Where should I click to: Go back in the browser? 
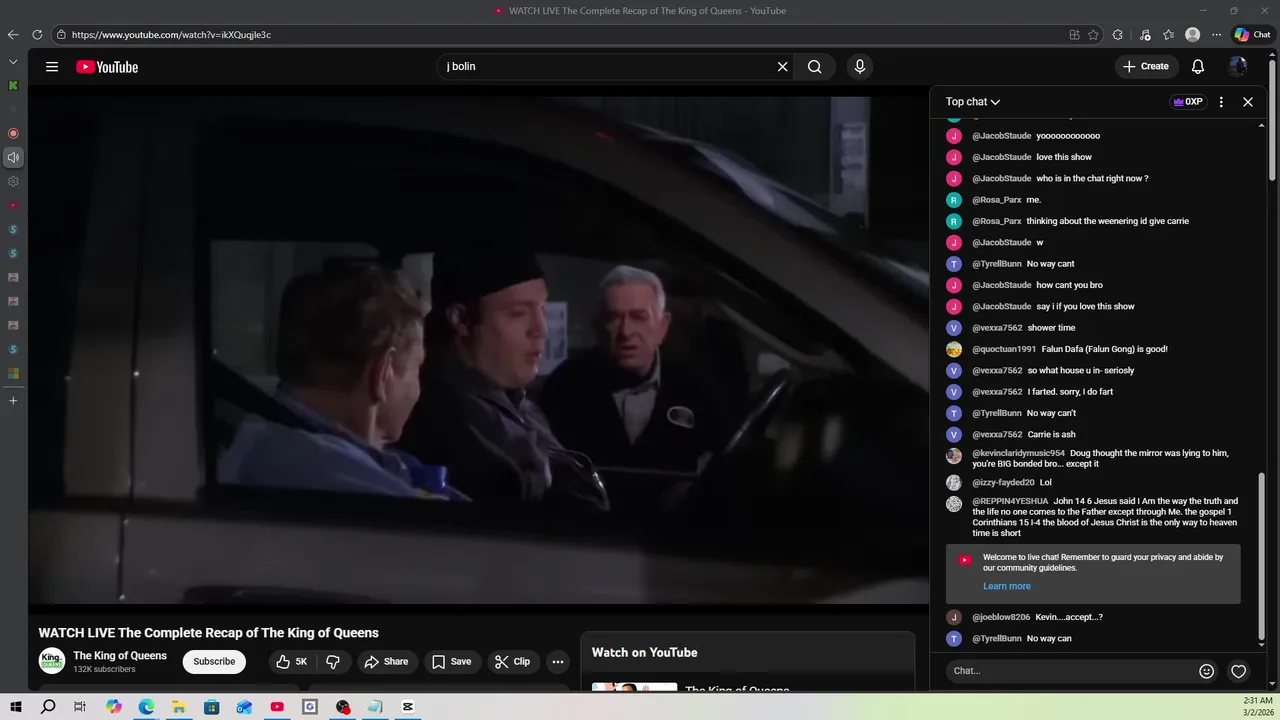[13, 35]
